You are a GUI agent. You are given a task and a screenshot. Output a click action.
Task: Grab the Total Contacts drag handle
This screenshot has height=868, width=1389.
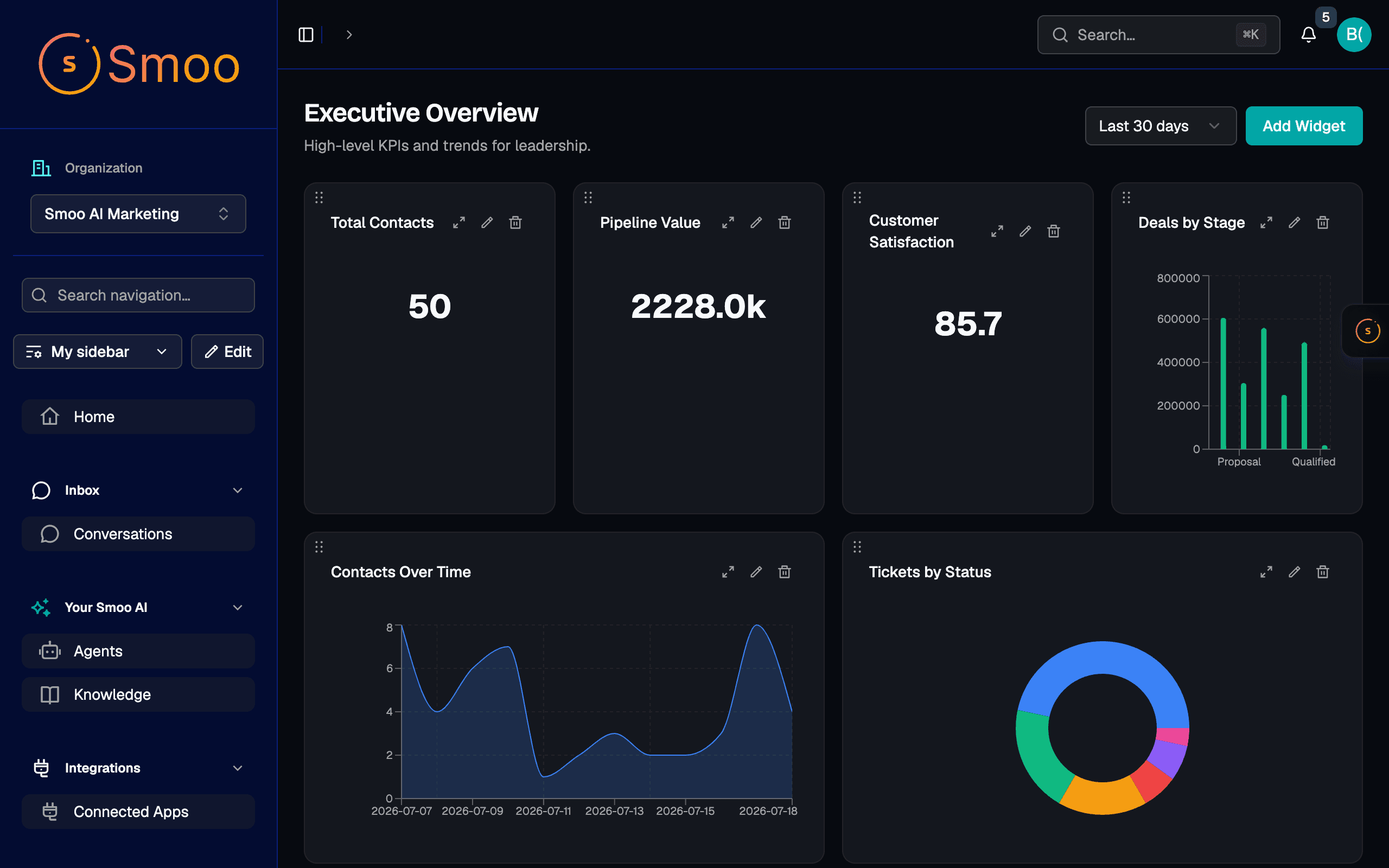319,198
